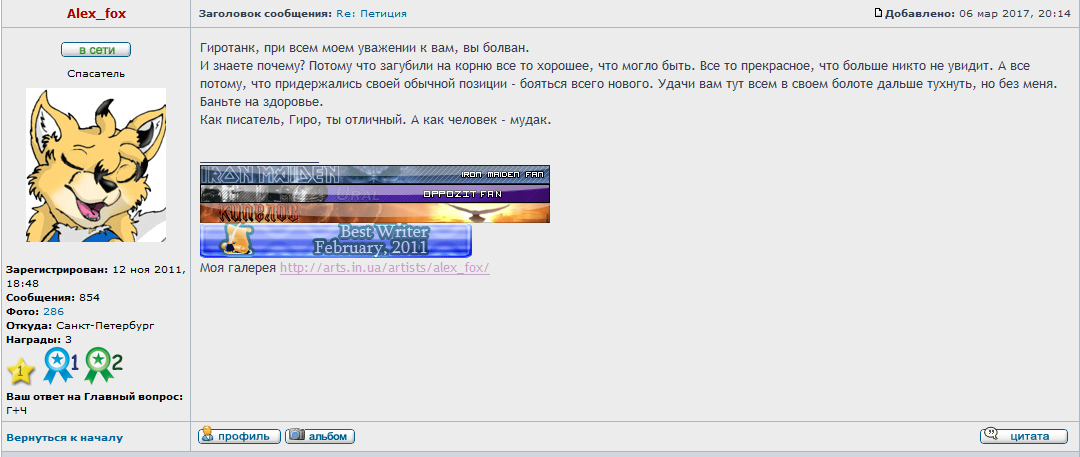Open the arts.in.ua gallery link

[x=384, y=267]
